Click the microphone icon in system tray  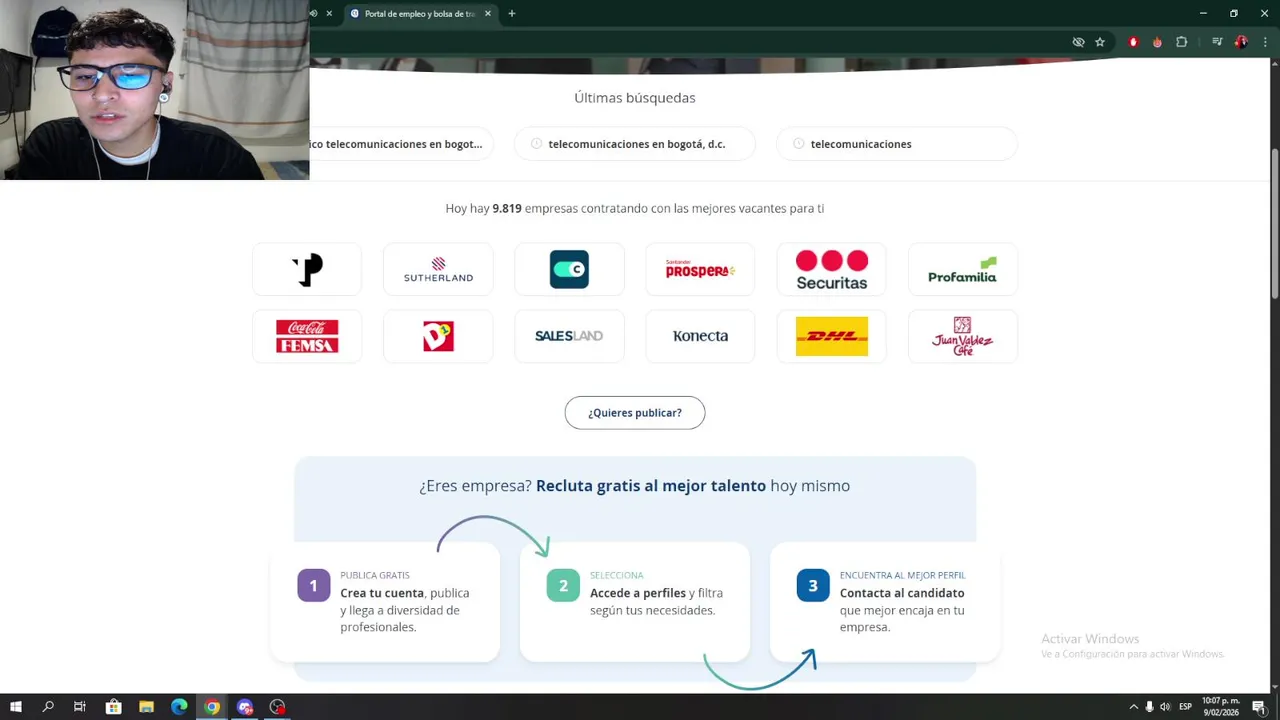[x=1149, y=707]
